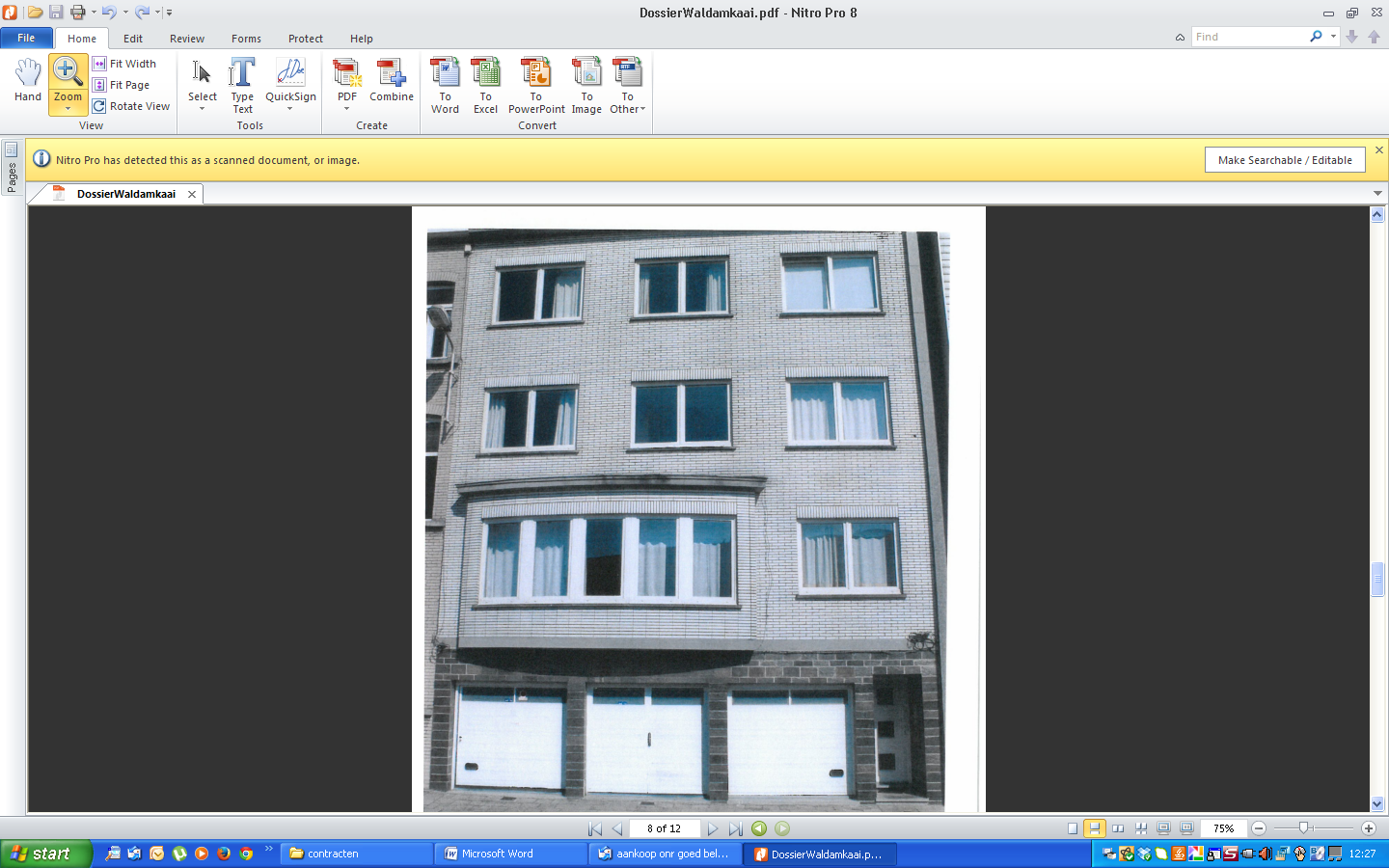Select the Hand tool
The height and width of the screenshot is (868, 1389).
[28, 80]
